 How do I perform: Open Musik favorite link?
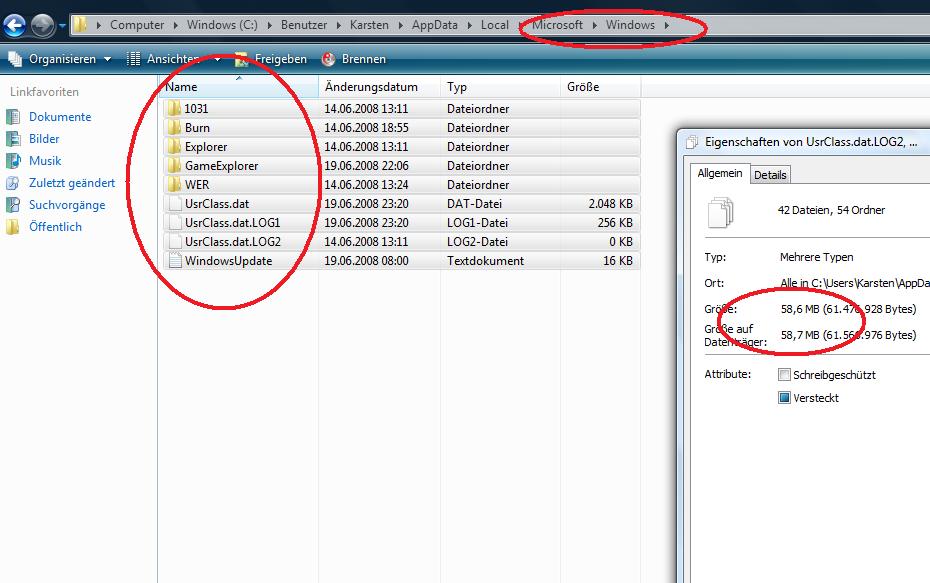click(x=45, y=161)
